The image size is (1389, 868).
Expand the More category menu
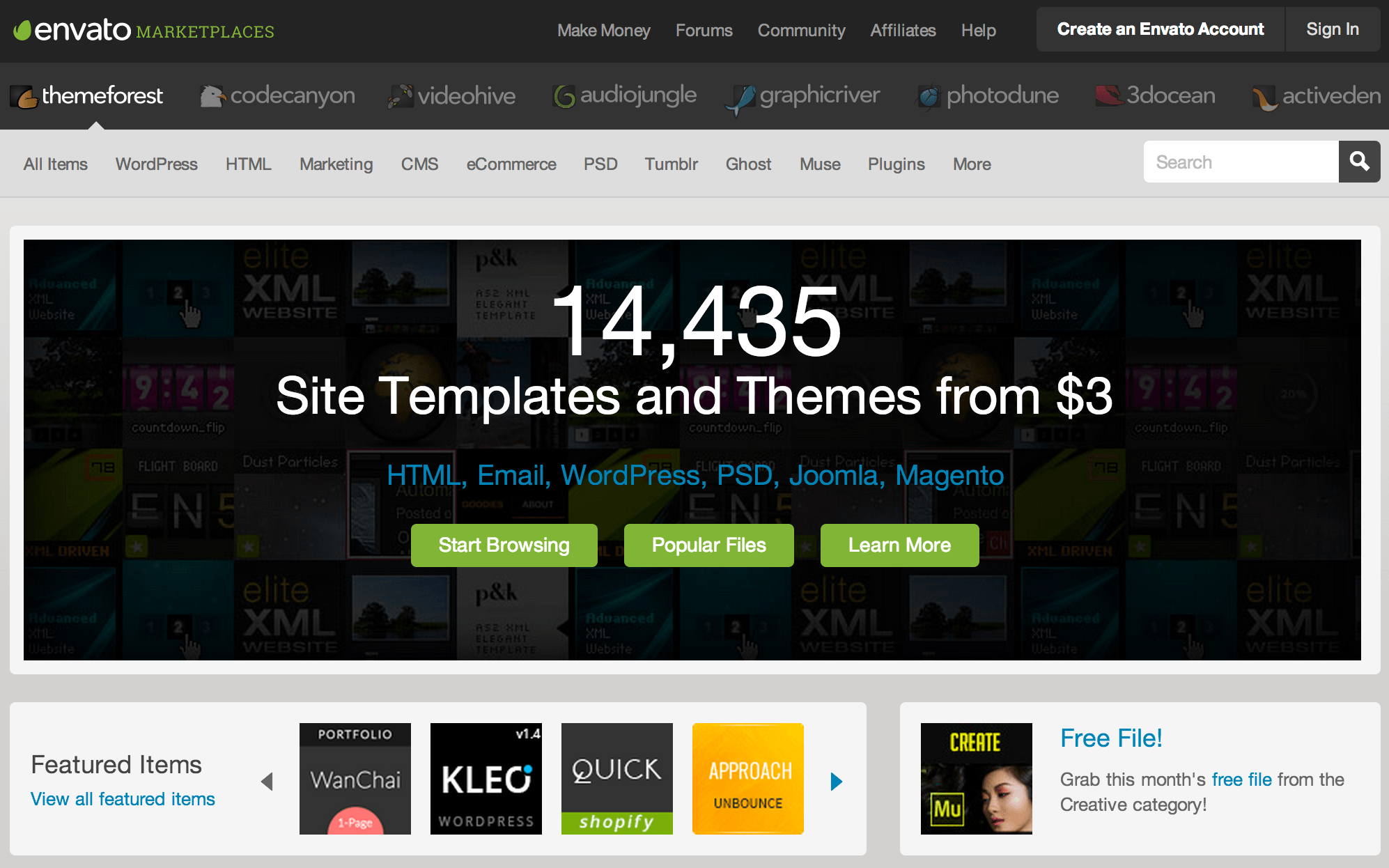[971, 164]
